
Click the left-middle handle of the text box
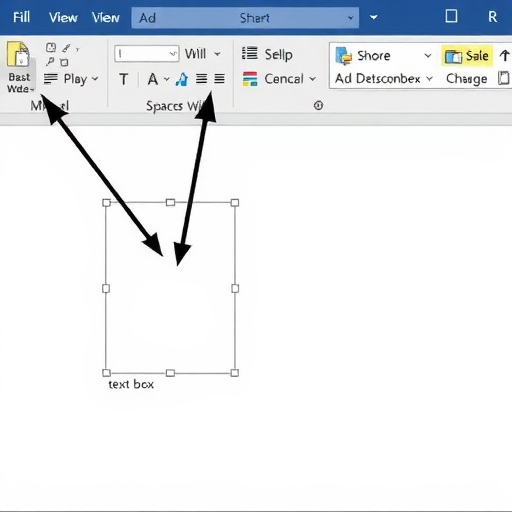(x=106, y=288)
